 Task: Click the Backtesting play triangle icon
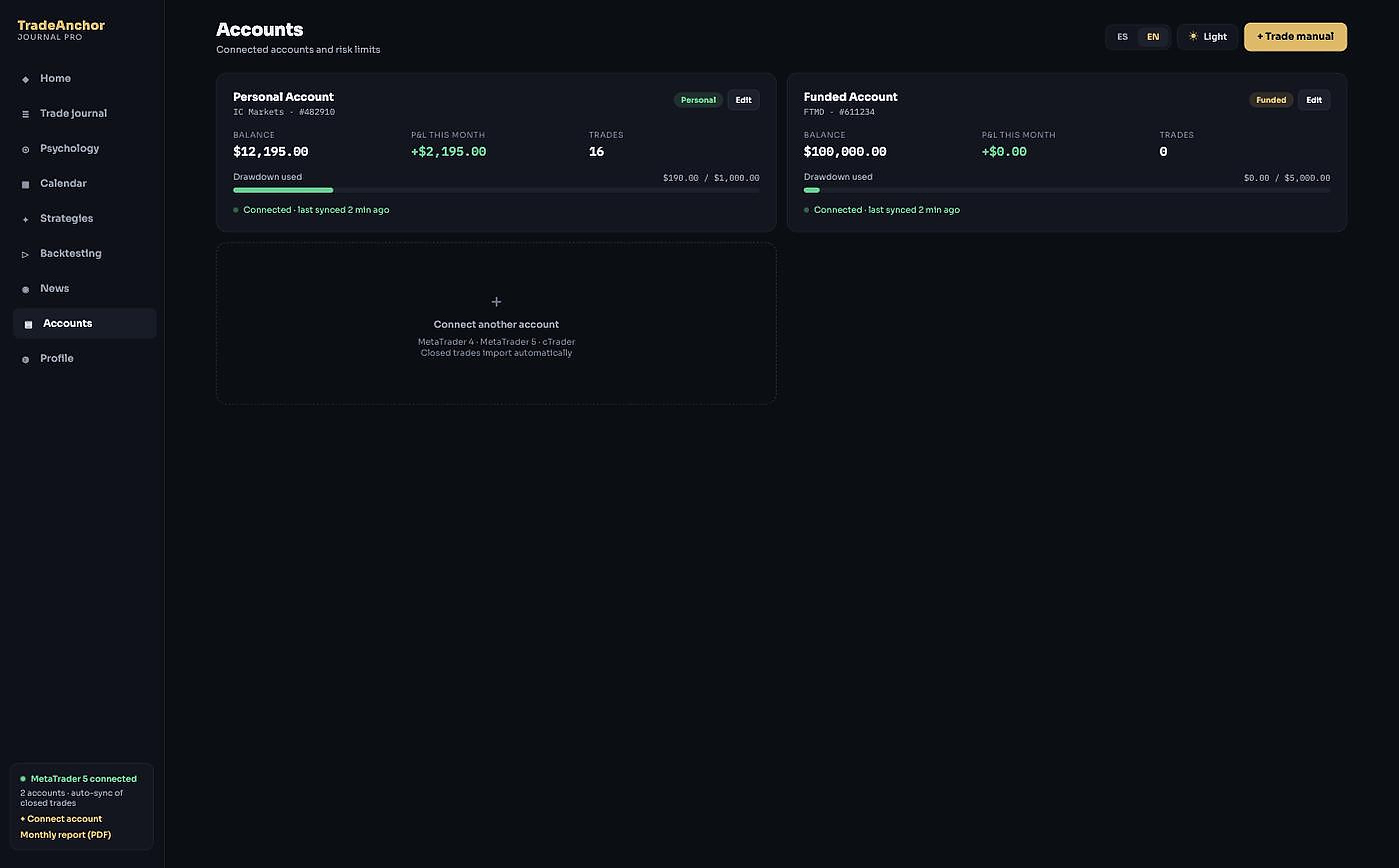(x=25, y=254)
